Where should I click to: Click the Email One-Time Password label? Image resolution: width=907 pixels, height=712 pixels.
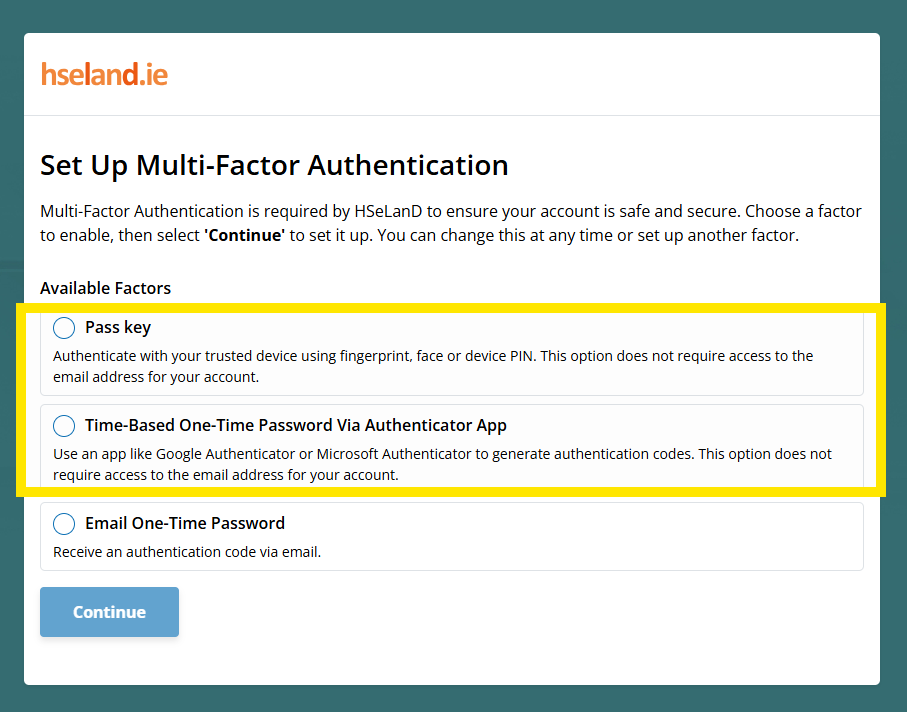click(x=184, y=523)
